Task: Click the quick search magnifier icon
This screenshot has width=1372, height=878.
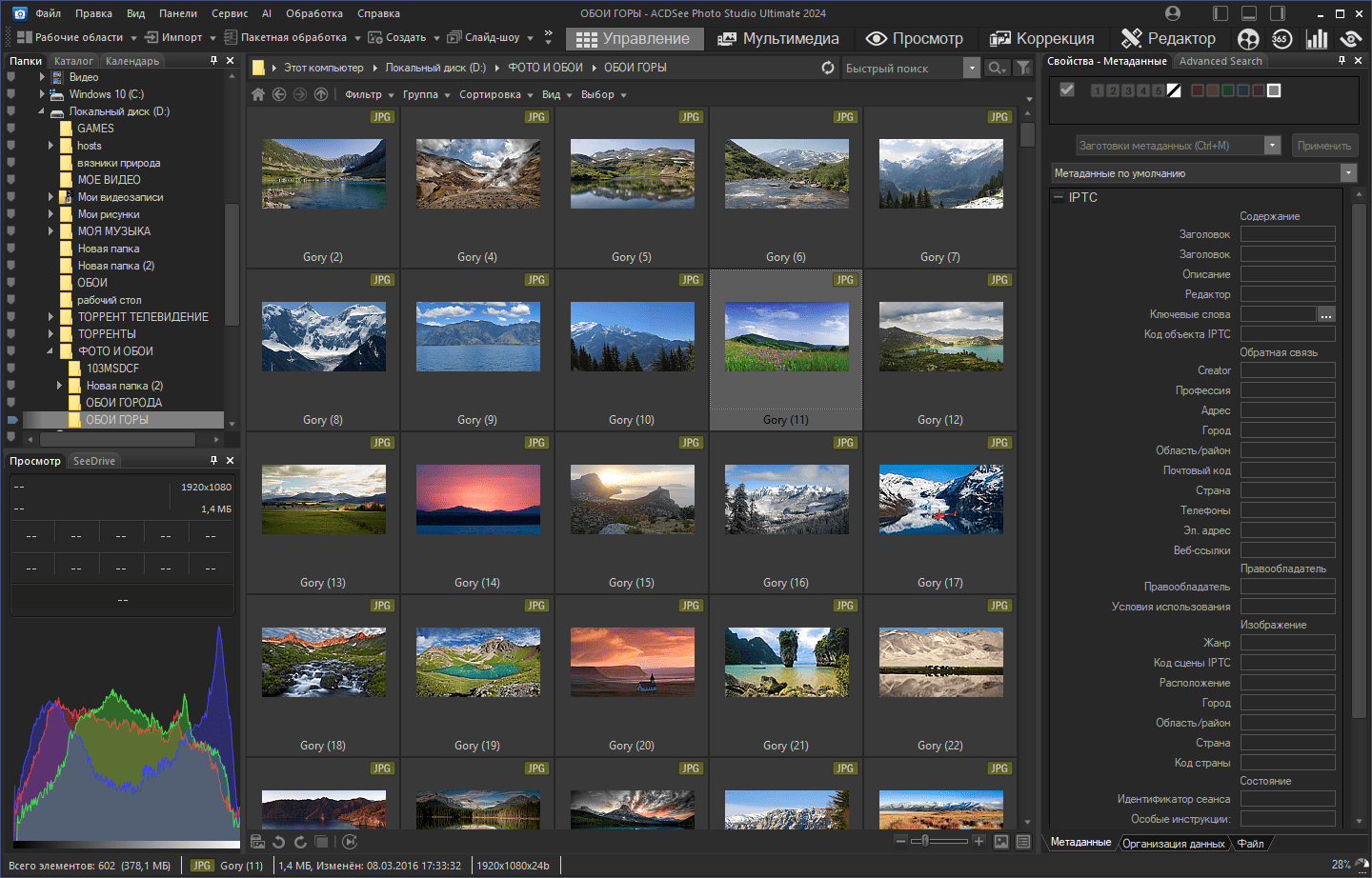Action: pos(996,68)
